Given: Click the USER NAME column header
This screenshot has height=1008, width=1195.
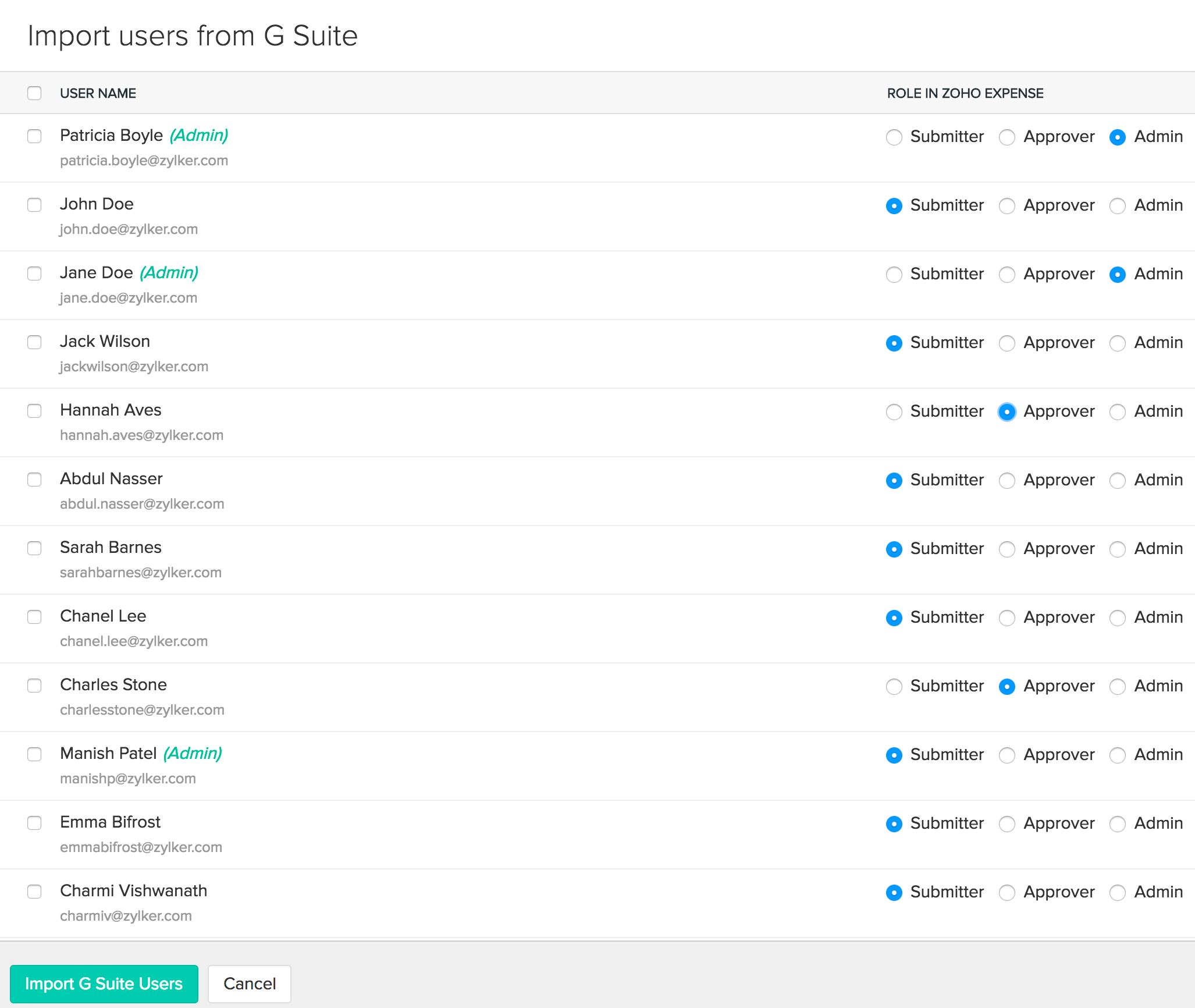Looking at the screenshot, I should [98, 93].
